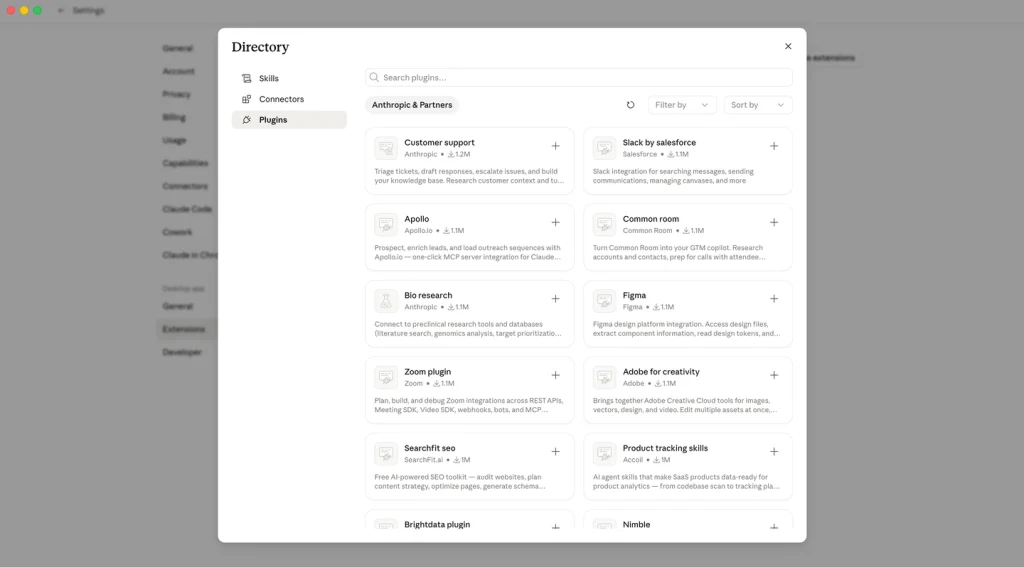Add the Product tracking skills plugin
The image size is (1024, 567).
point(774,452)
